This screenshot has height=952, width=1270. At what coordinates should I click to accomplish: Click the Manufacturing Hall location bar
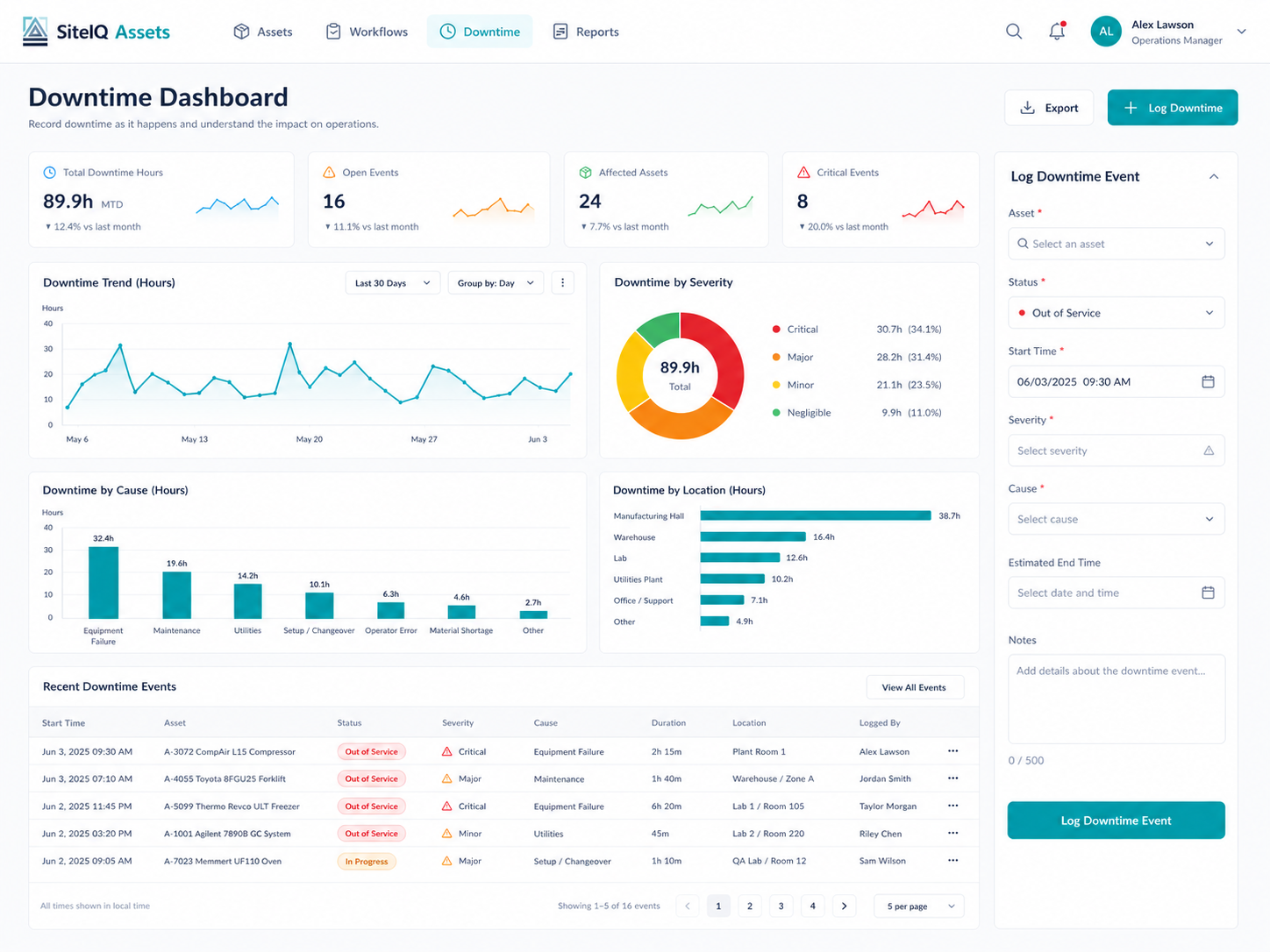click(816, 515)
